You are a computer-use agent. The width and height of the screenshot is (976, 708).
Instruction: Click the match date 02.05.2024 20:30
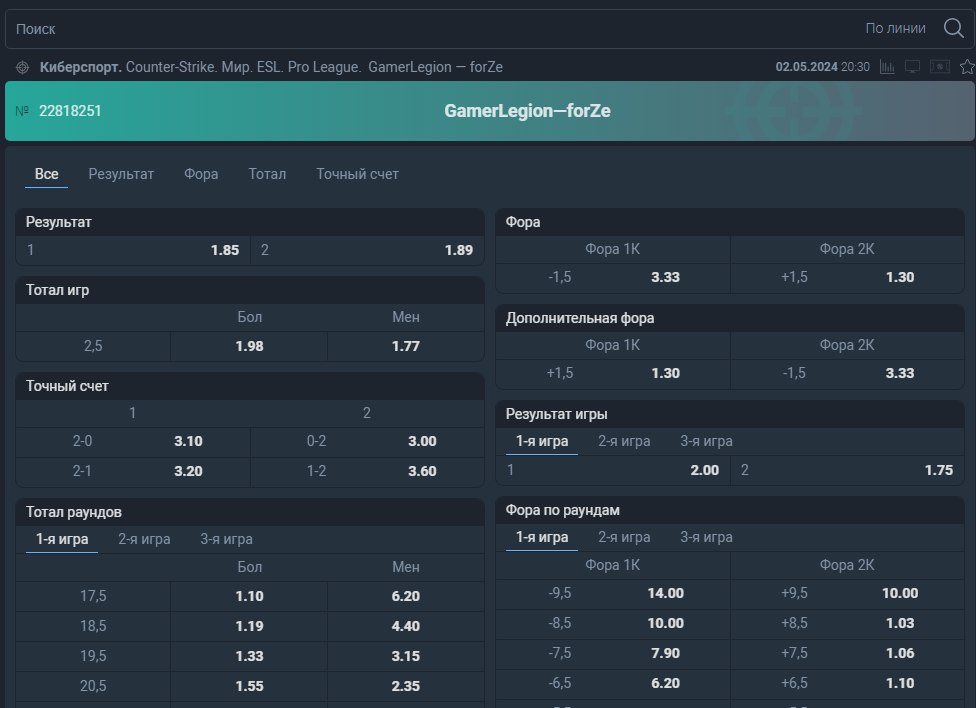coord(822,67)
